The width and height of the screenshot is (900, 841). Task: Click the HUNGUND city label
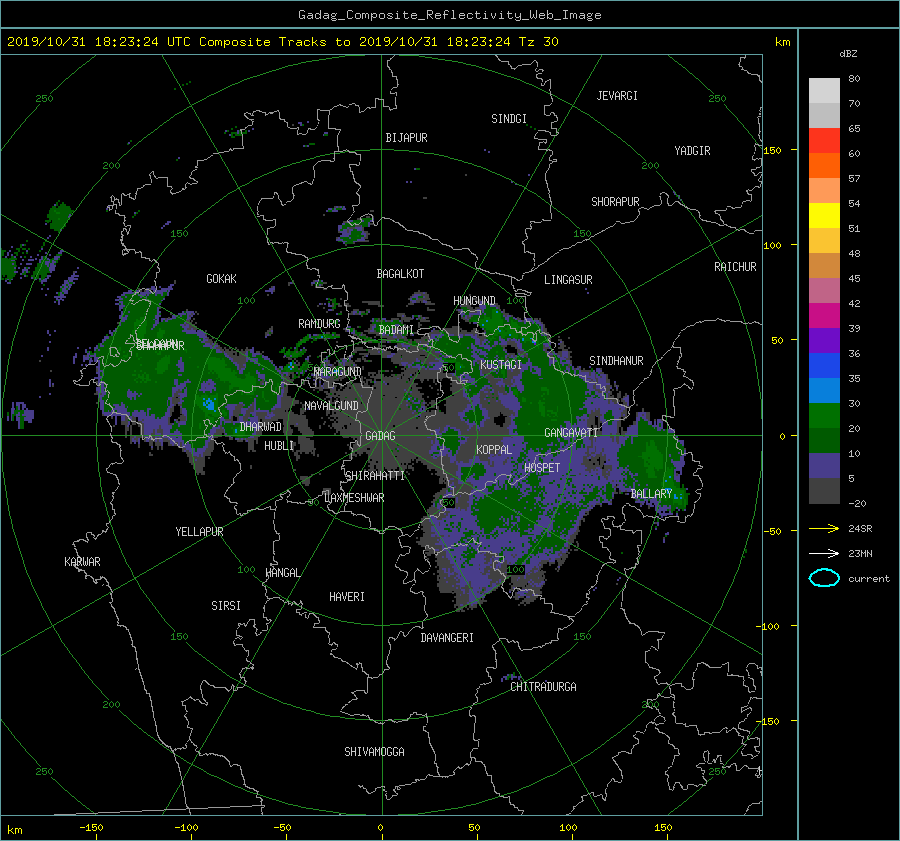point(474,301)
